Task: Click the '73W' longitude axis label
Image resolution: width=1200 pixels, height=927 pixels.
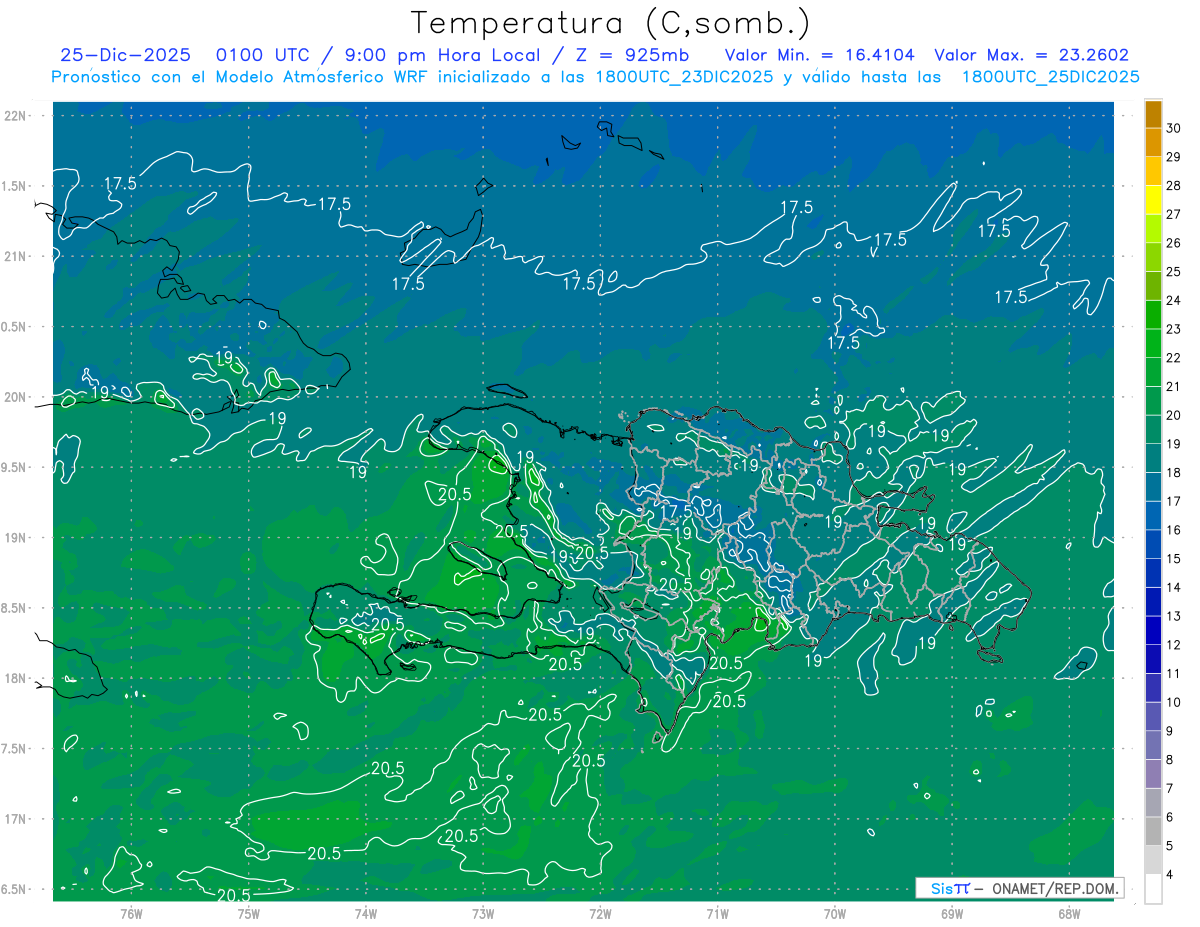Action: coord(483,914)
